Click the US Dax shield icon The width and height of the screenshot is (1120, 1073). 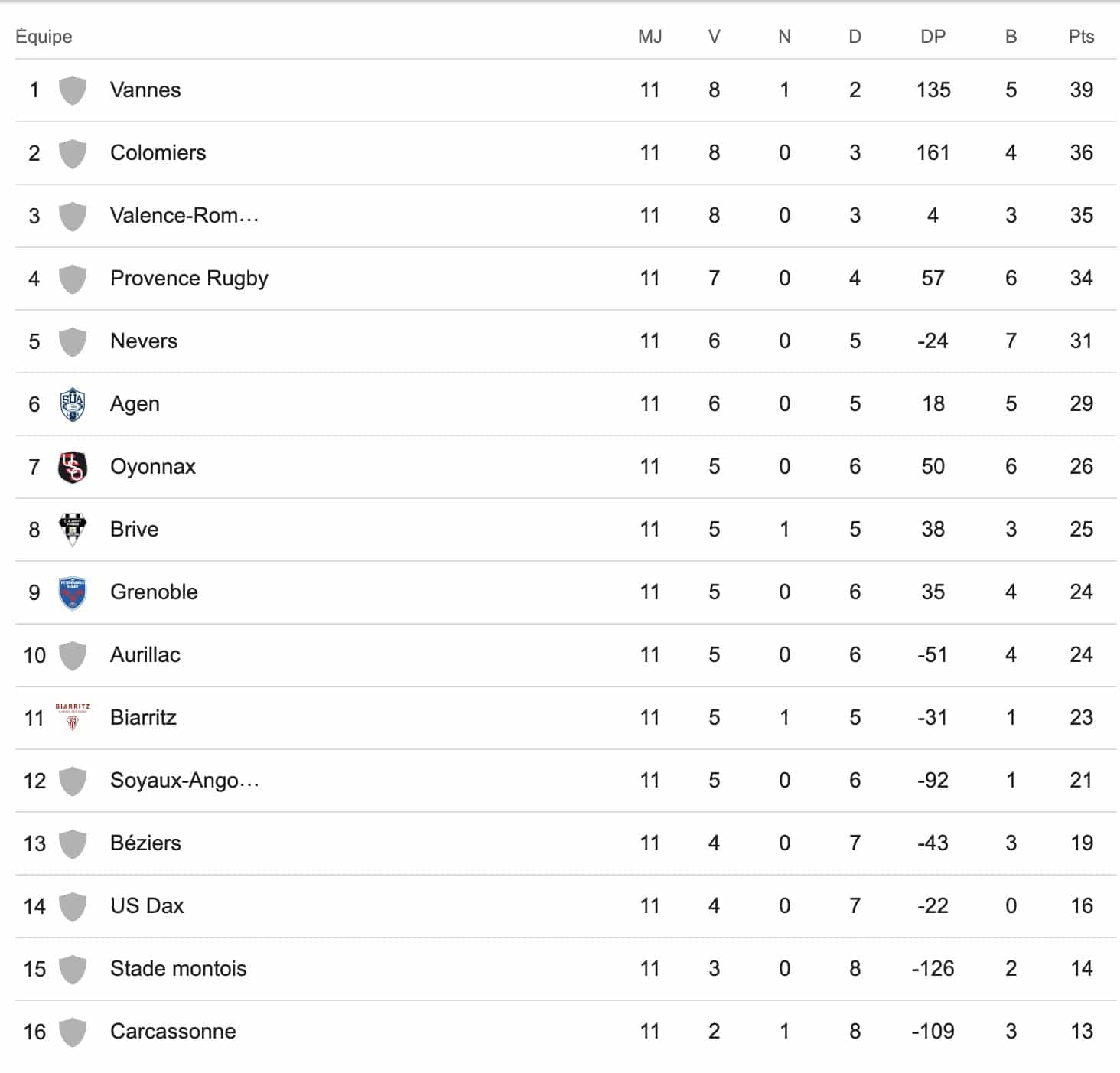click(x=73, y=906)
